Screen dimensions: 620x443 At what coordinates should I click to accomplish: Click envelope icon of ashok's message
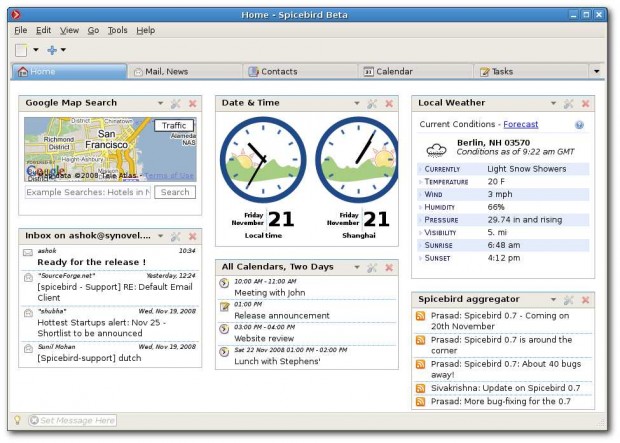(x=28, y=252)
